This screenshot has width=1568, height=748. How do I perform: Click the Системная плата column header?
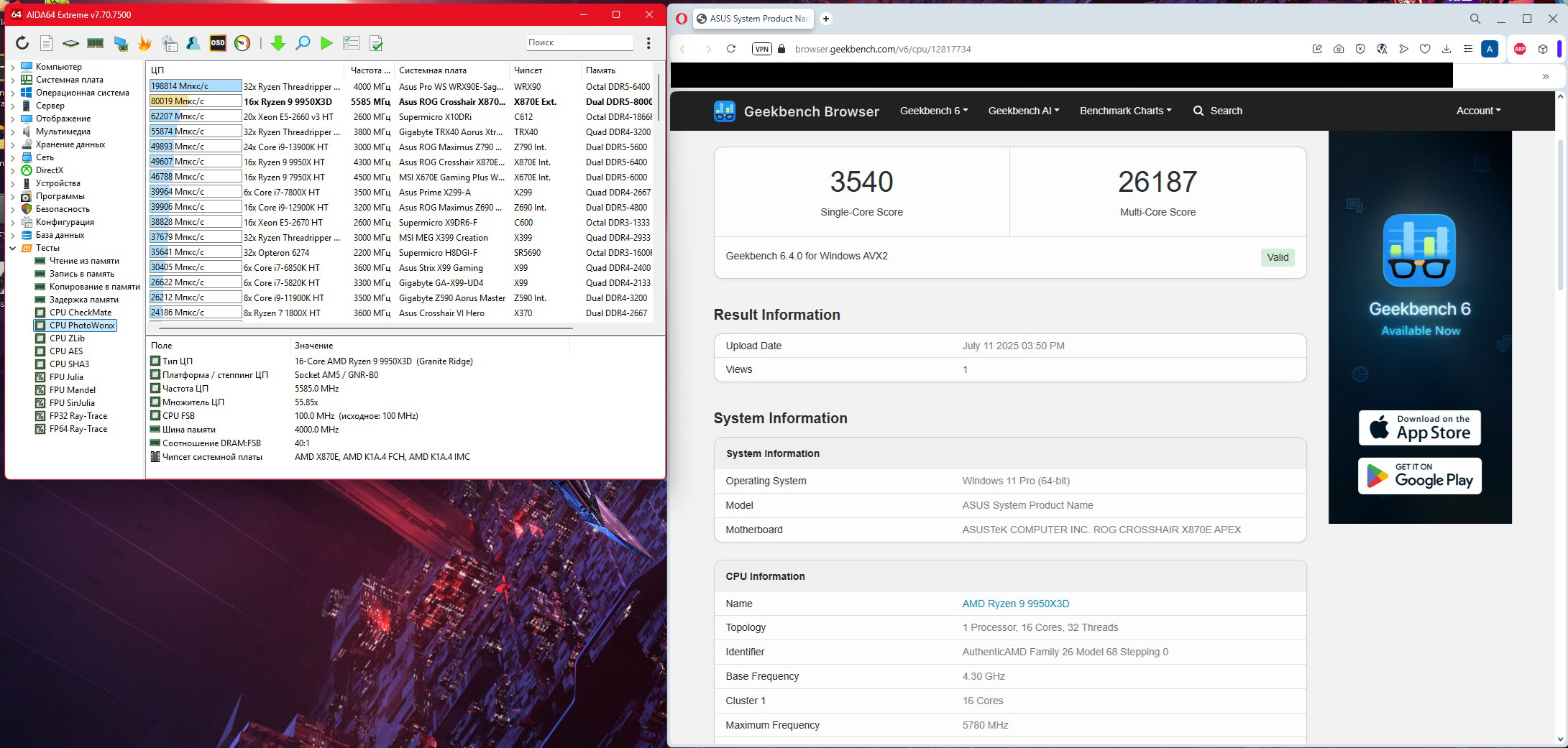(451, 70)
